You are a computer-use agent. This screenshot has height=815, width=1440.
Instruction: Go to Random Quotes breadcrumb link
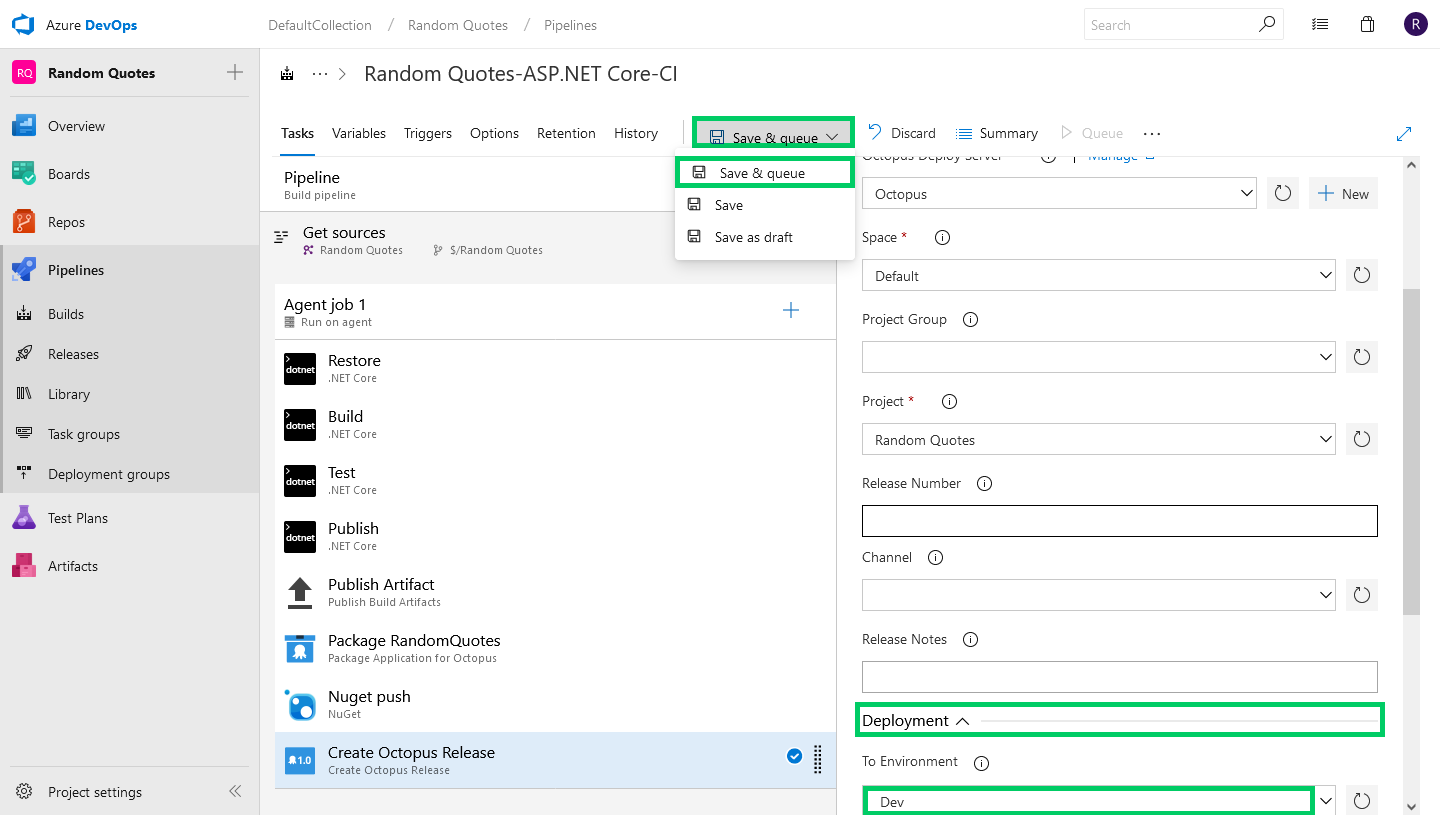coord(458,25)
